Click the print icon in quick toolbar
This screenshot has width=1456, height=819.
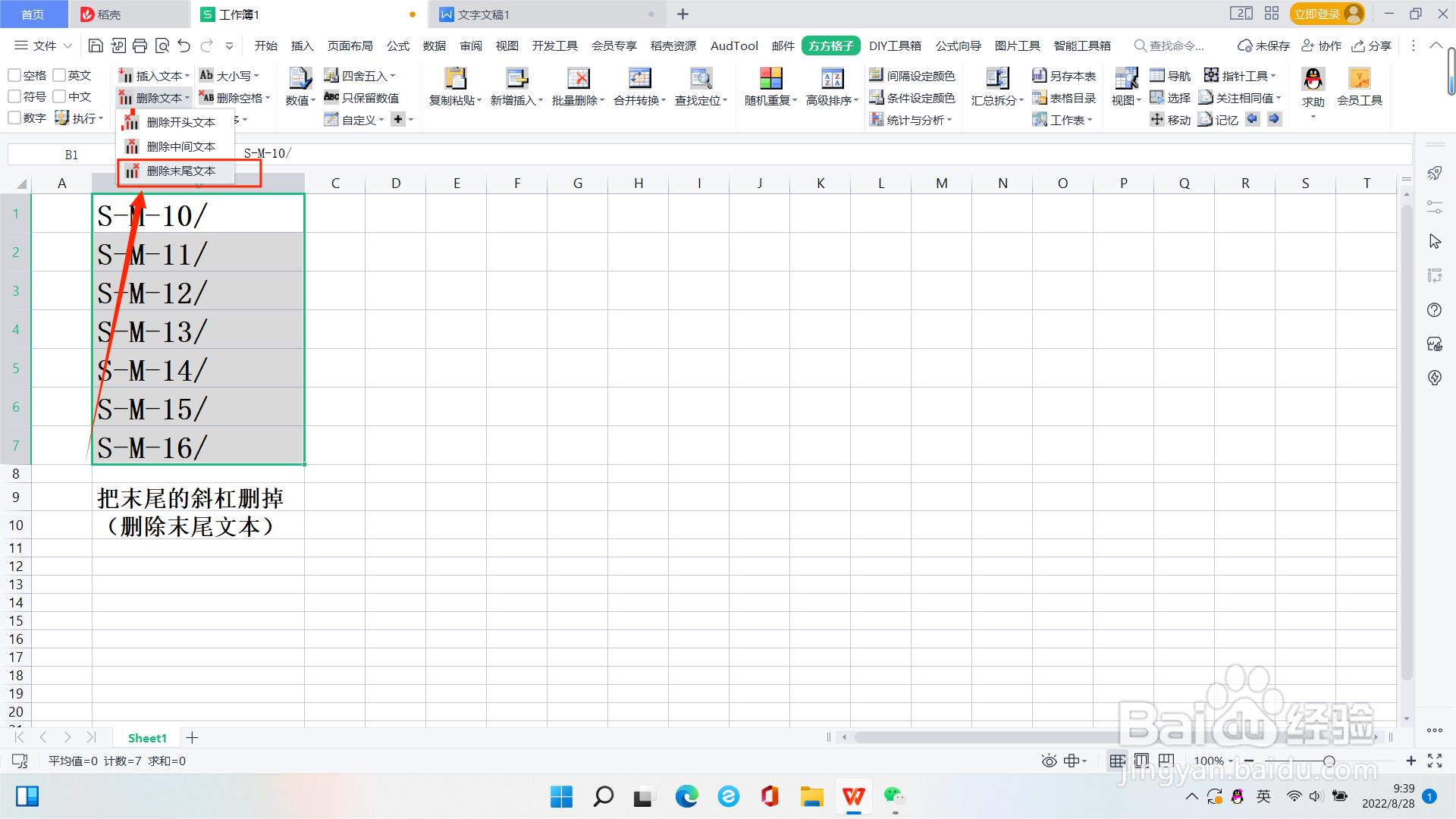[x=140, y=46]
